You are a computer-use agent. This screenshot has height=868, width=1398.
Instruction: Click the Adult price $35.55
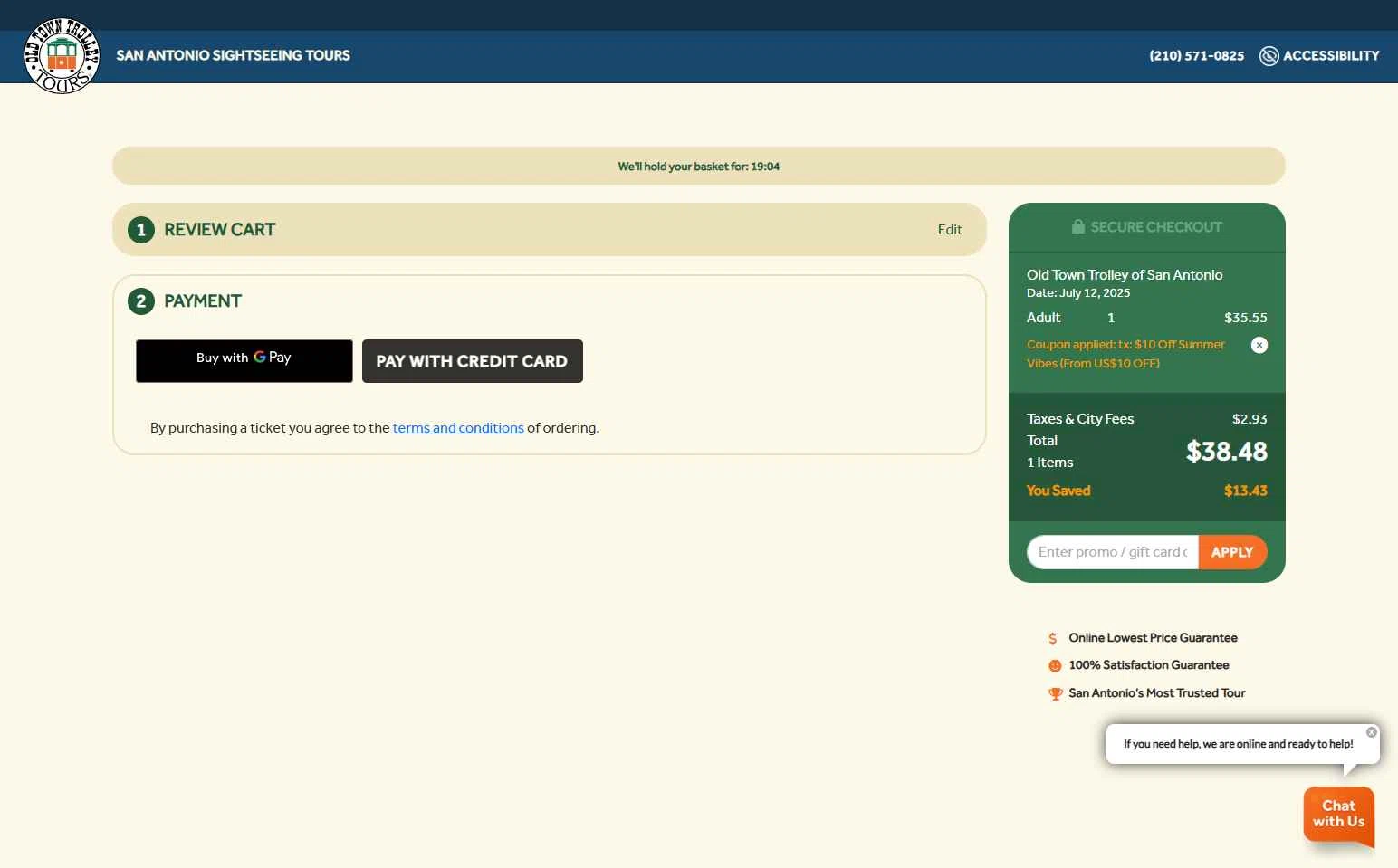tap(1246, 318)
